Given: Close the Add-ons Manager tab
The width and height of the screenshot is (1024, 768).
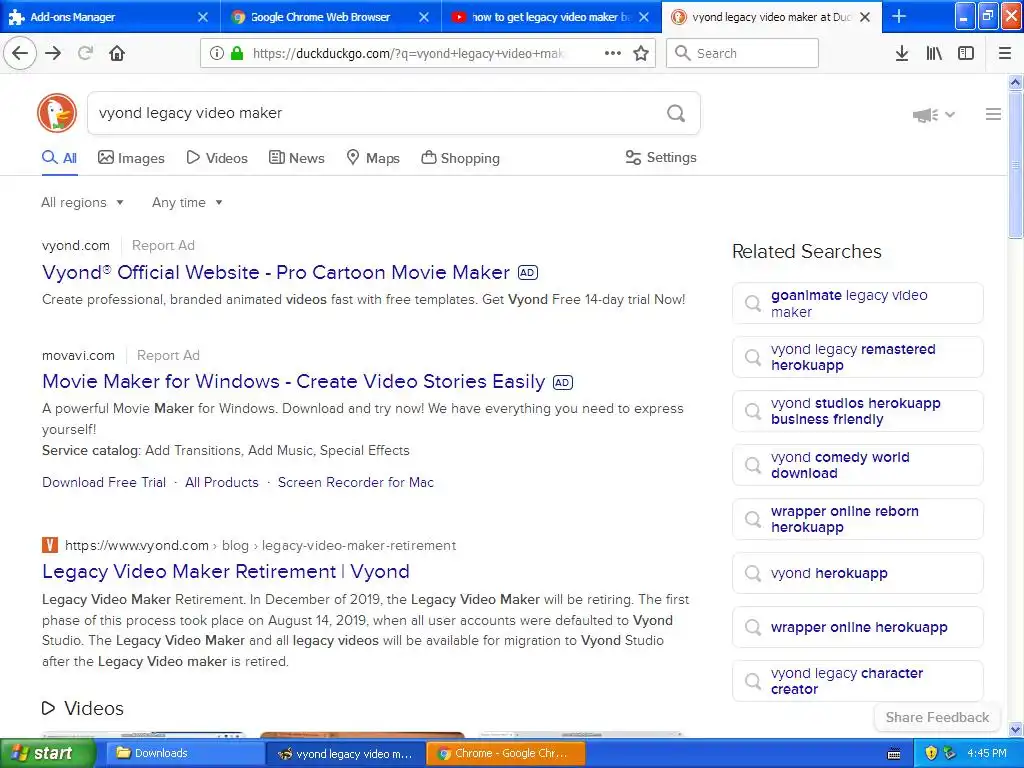Looking at the screenshot, I should pyautogui.click(x=202, y=17).
